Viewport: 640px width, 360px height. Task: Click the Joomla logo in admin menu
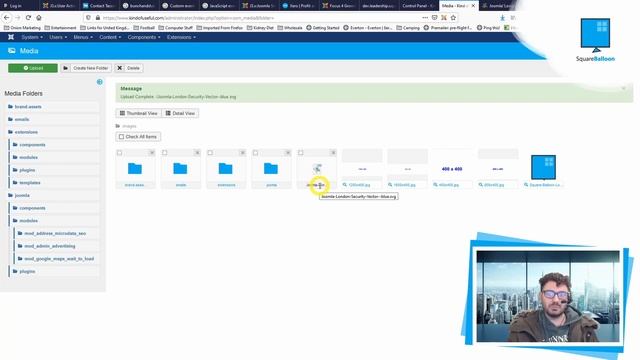coord(11,37)
